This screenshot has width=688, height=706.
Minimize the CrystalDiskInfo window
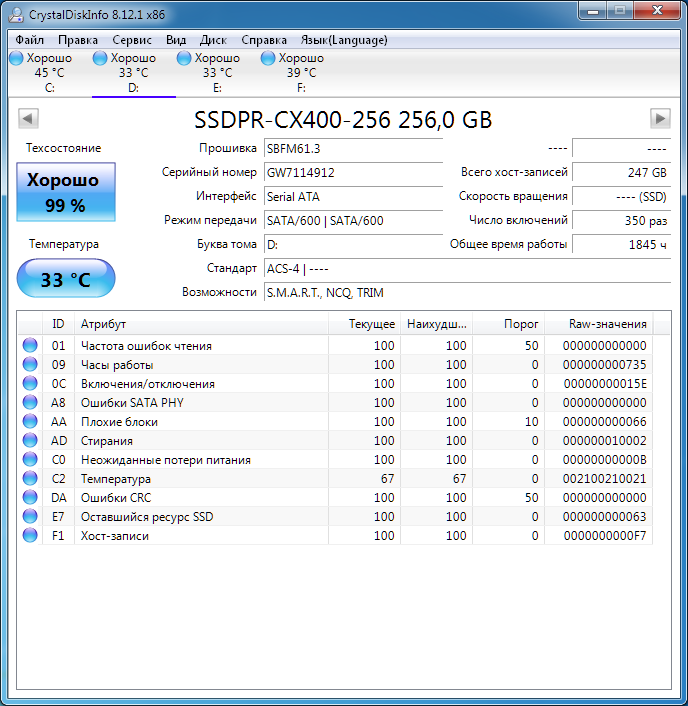pos(593,11)
